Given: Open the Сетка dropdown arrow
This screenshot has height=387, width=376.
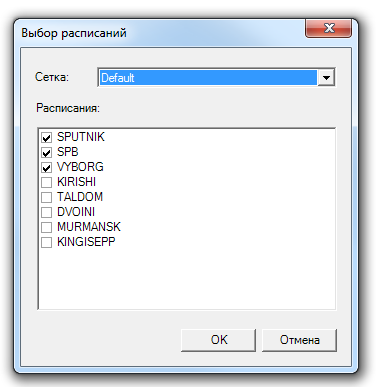Looking at the screenshot, I should pos(326,78).
